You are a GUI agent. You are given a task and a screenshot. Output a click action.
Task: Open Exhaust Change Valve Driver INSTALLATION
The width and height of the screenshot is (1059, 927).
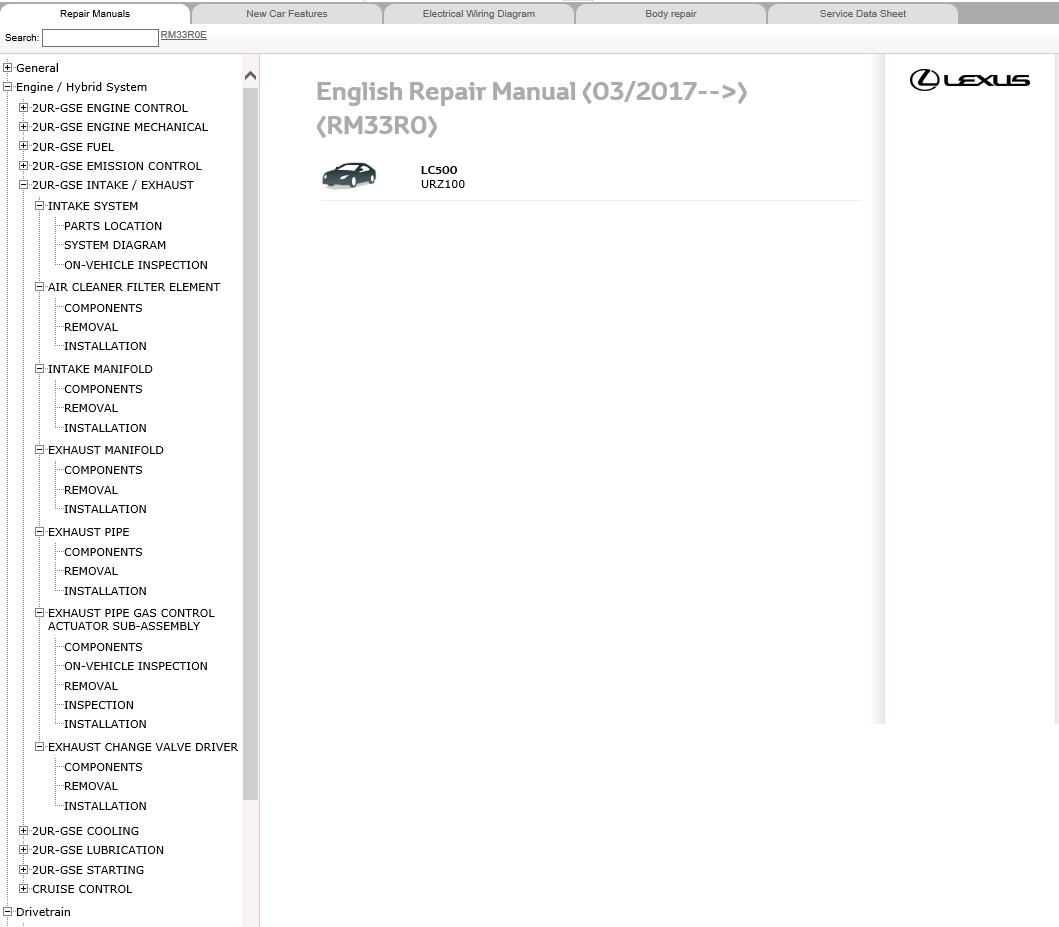point(105,806)
